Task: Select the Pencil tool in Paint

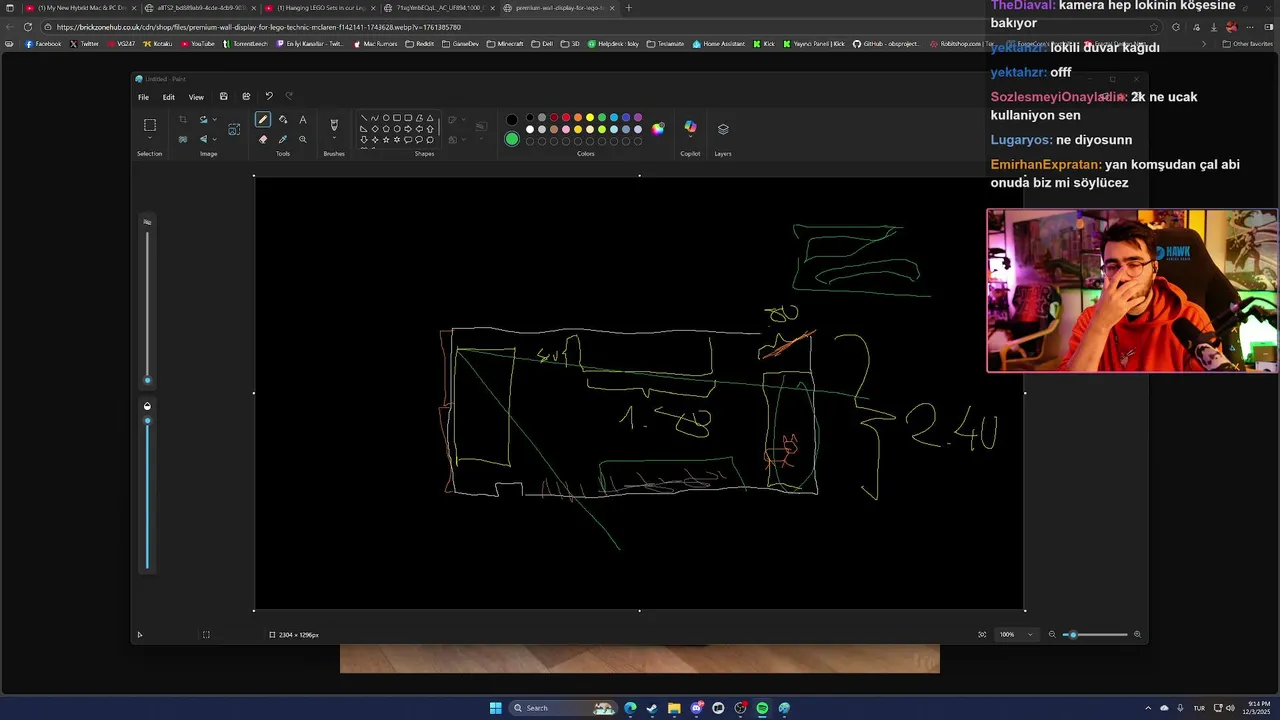Action: [262, 120]
